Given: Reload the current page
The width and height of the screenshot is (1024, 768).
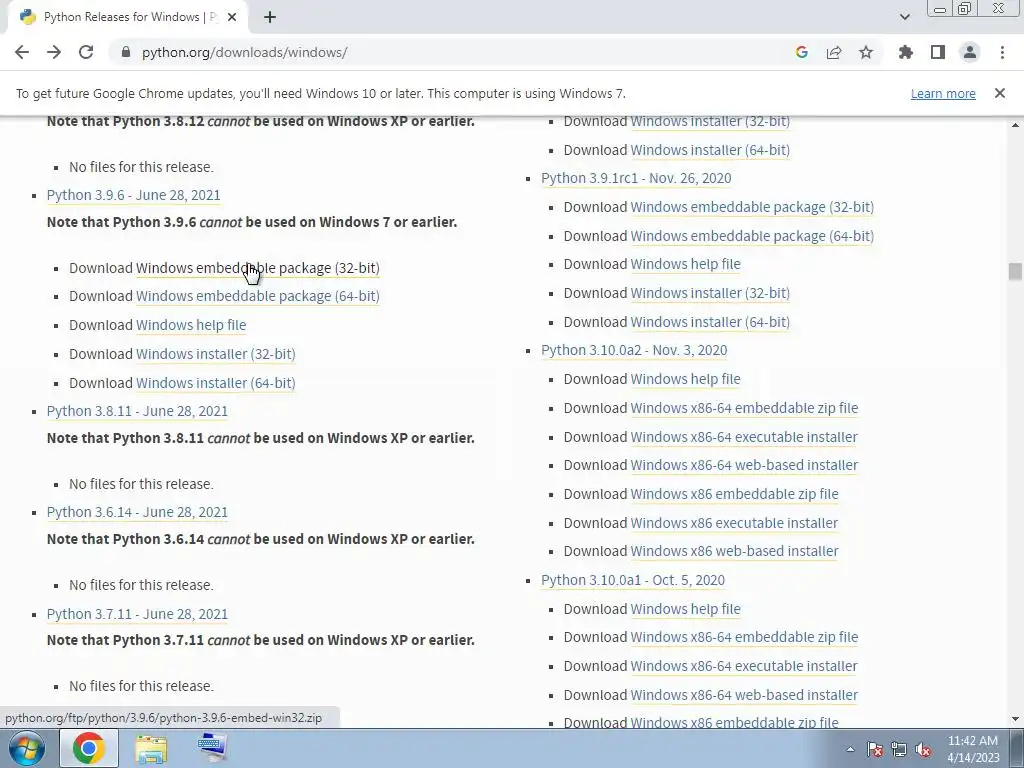Looking at the screenshot, I should tap(86, 52).
